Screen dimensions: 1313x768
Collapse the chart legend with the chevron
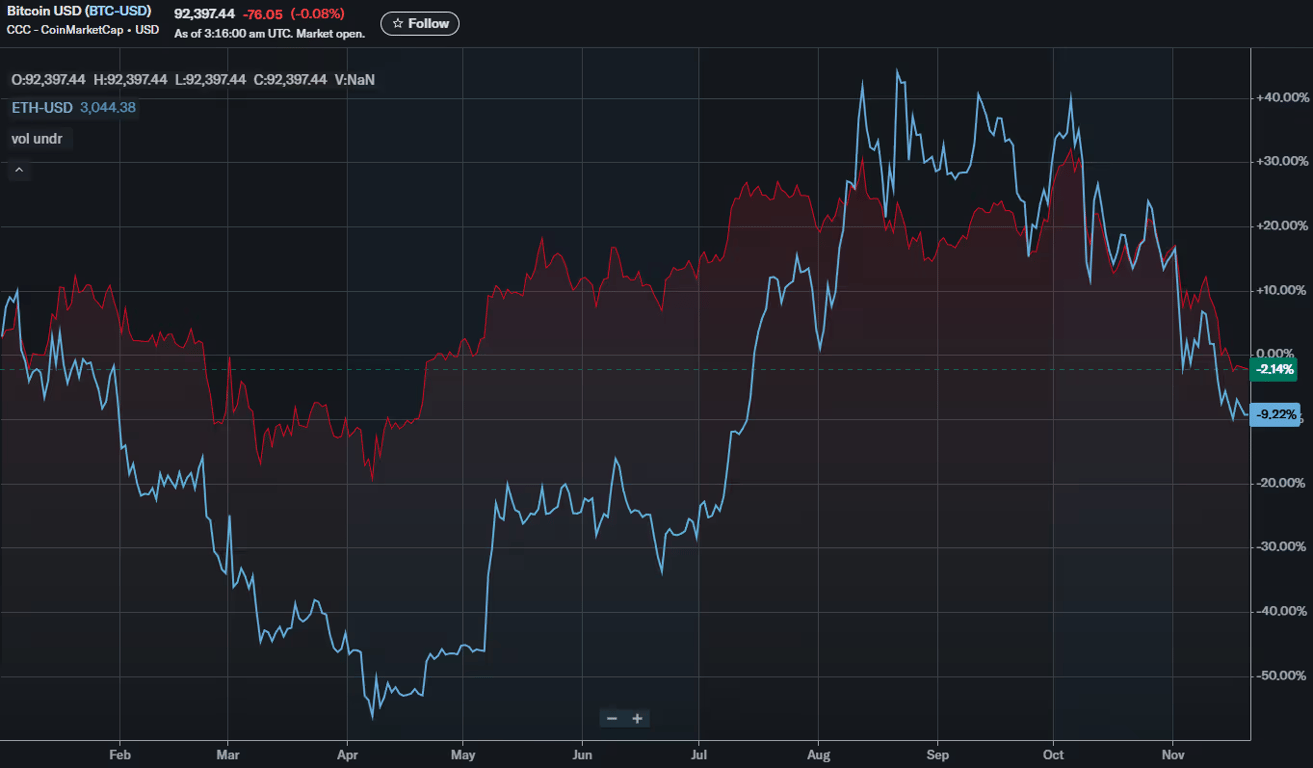point(19,170)
